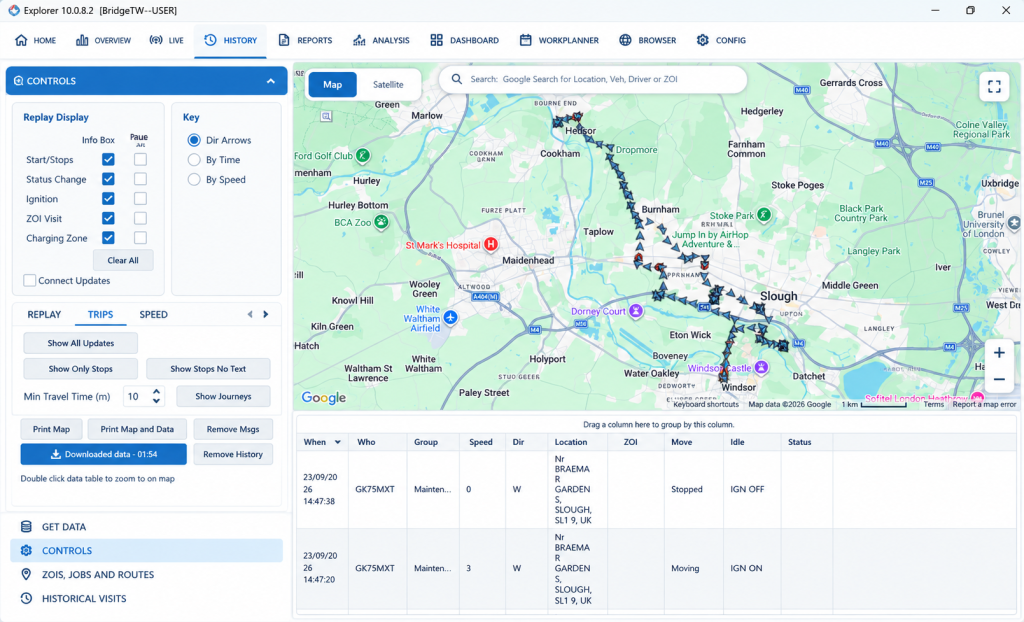
Task: Switch to the Speed tab
Action: click(153, 314)
